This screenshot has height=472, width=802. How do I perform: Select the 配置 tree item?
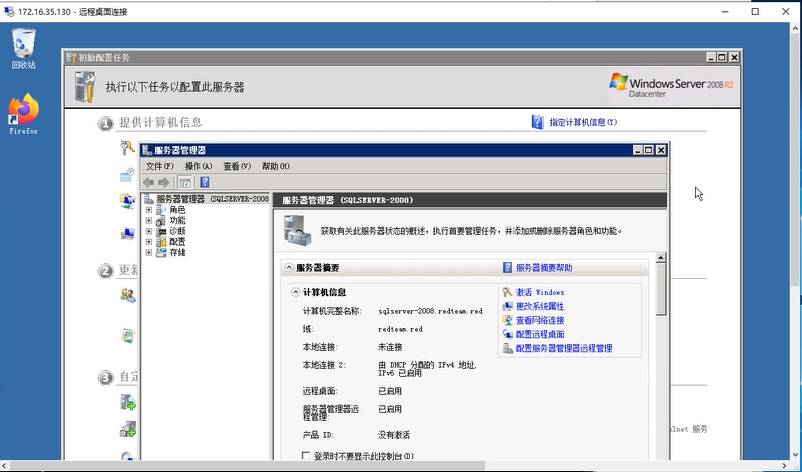pyautogui.click(x=177, y=242)
